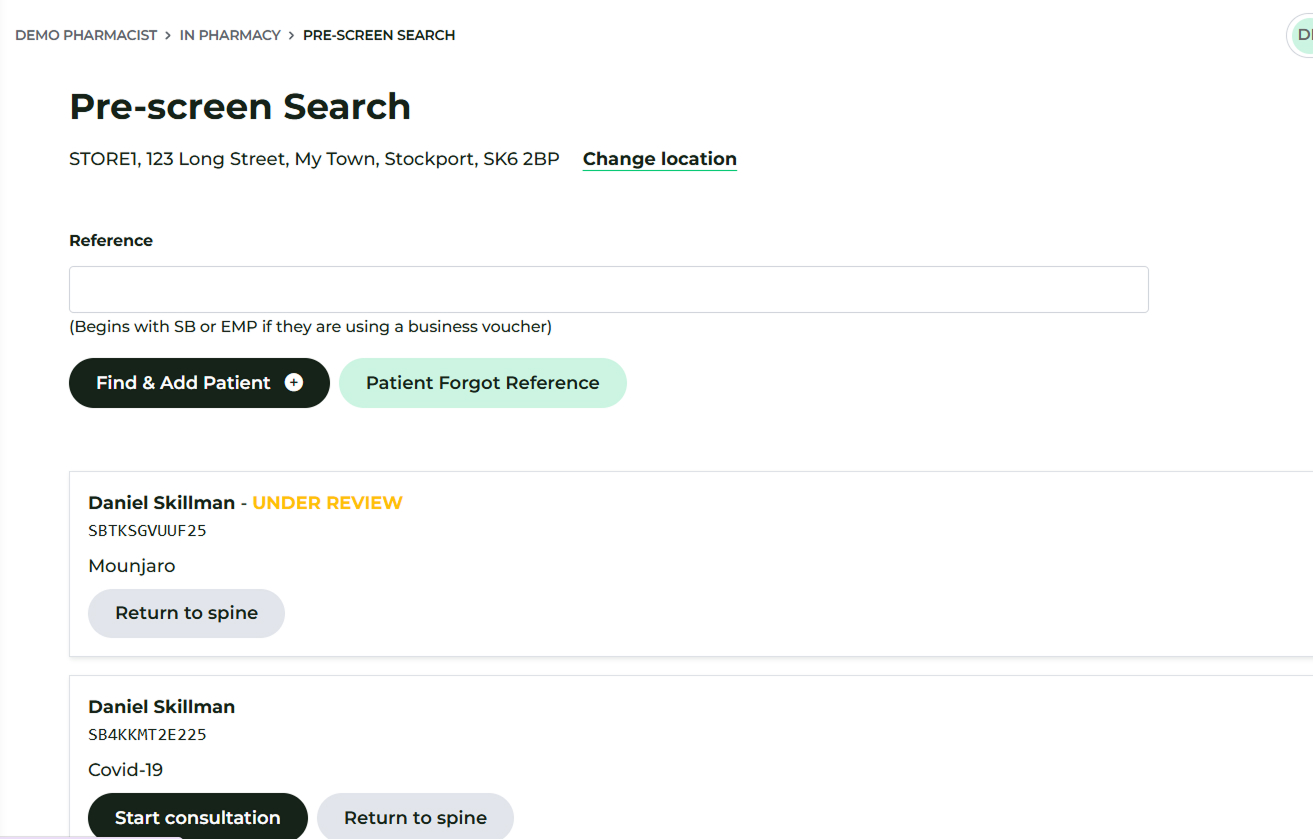Screen dimensions: 1313x839
Task: Select the reference code SBTKSGVUUF25
Action: point(147,531)
